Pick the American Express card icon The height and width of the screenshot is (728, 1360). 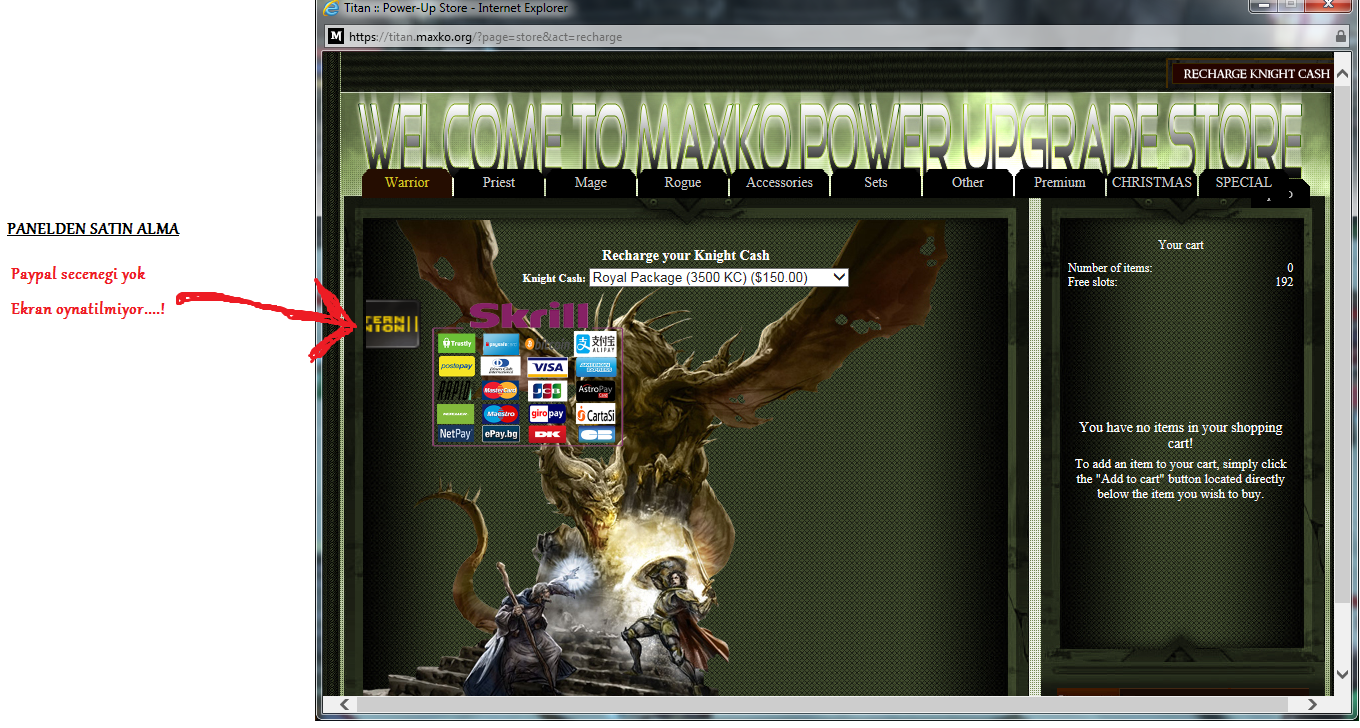[x=596, y=367]
